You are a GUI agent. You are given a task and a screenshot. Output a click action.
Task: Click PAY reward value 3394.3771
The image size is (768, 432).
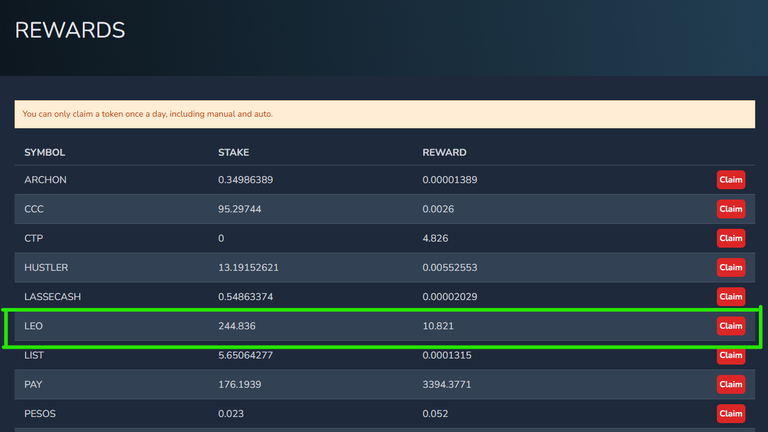point(447,384)
